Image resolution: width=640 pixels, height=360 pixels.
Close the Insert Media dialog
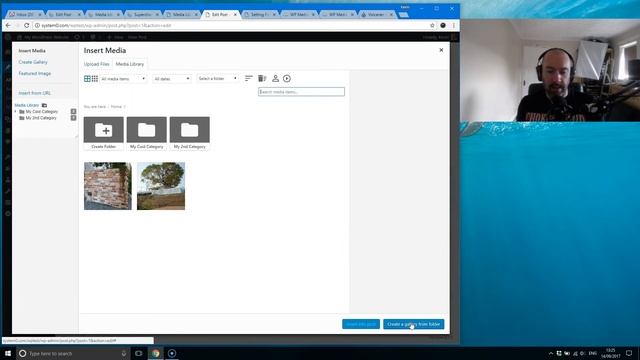pos(441,50)
